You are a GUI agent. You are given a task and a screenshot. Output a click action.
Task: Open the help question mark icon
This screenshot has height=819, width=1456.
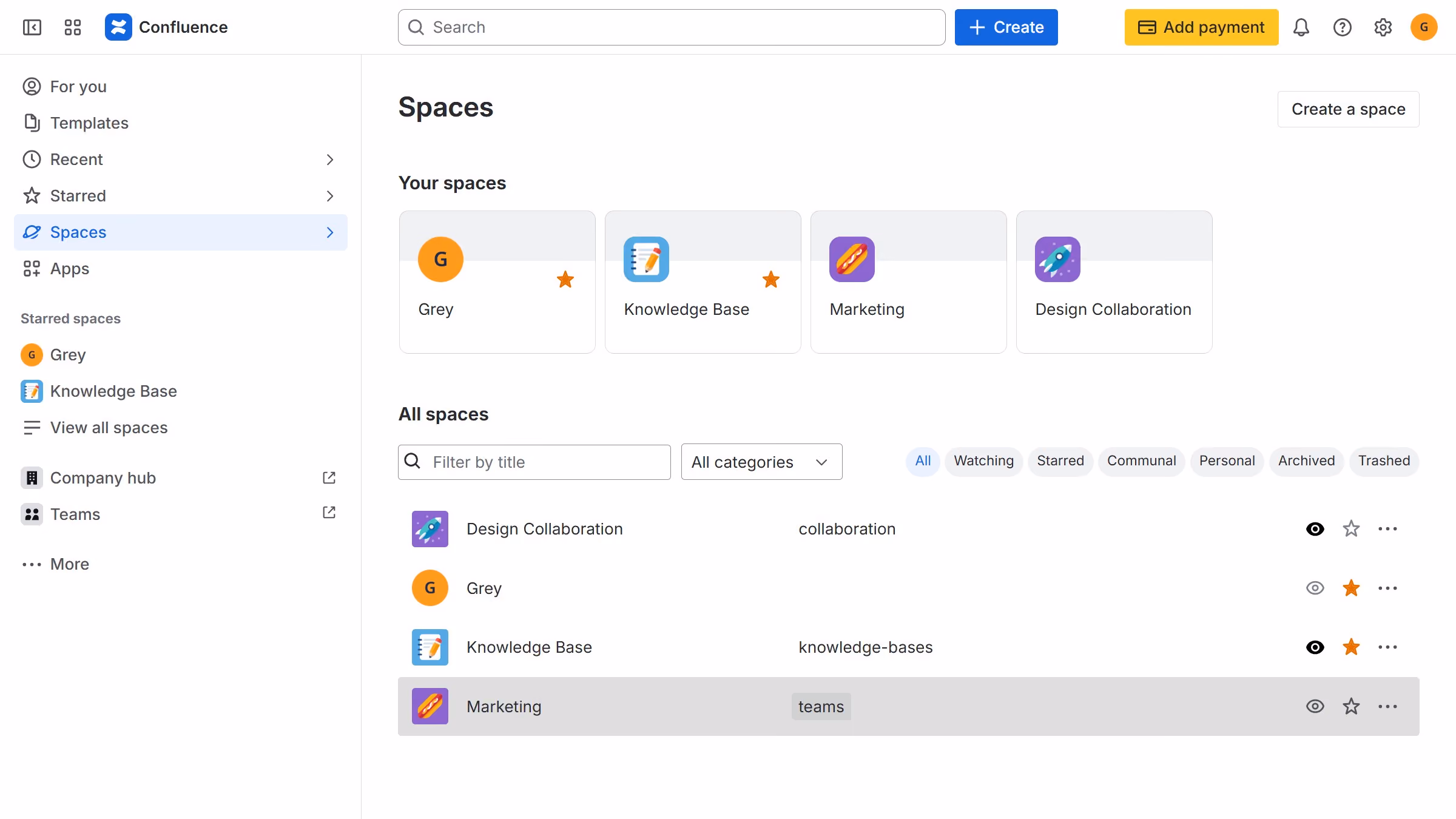[1343, 27]
